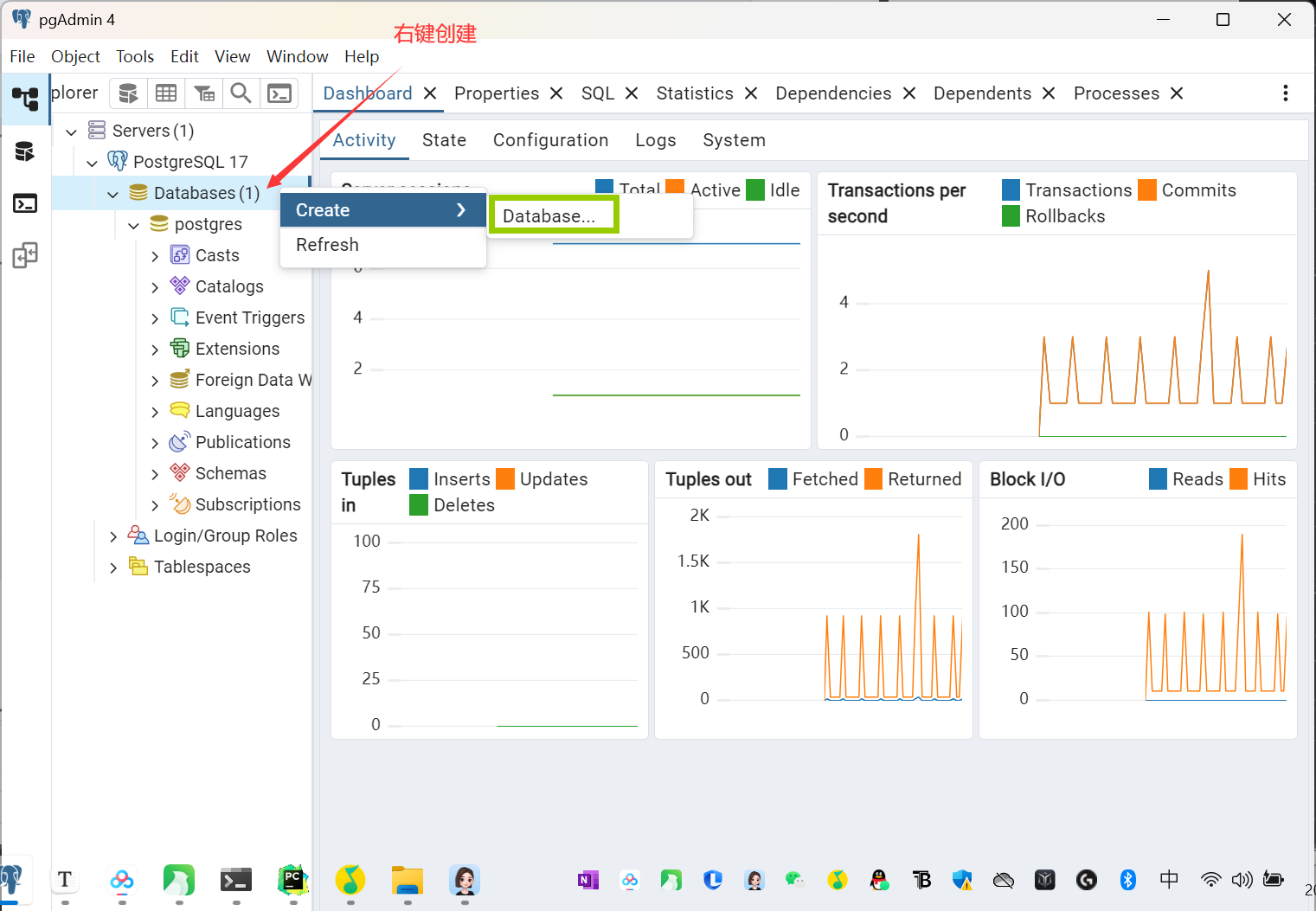
Task: Open the Schema Diff workspace sidebar icon
Action: tap(24, 255)
